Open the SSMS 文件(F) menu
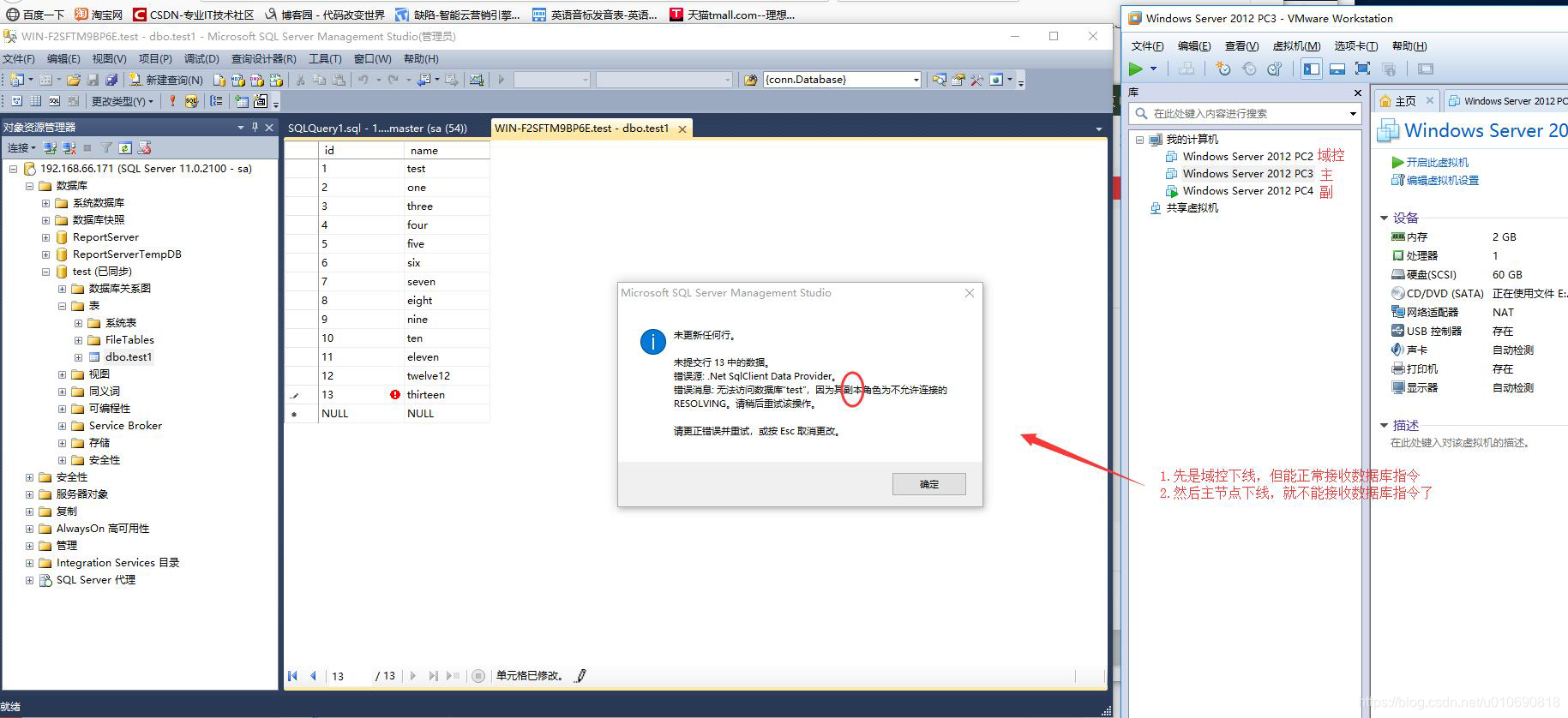 pos(18,59)
